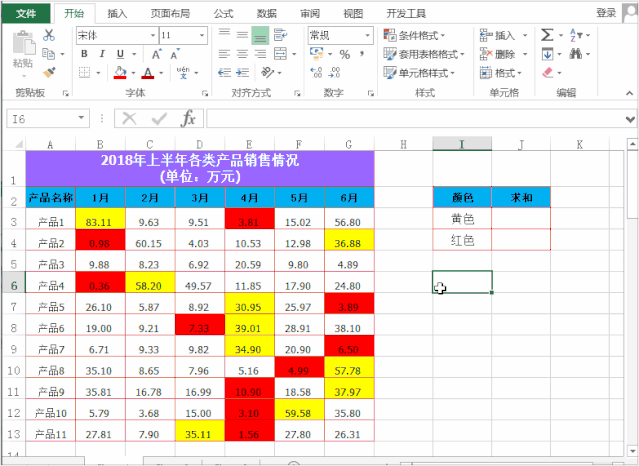639x466 pixels.
Task: Collapse the ribbon arrow
Action: click(x=630, y=93)
